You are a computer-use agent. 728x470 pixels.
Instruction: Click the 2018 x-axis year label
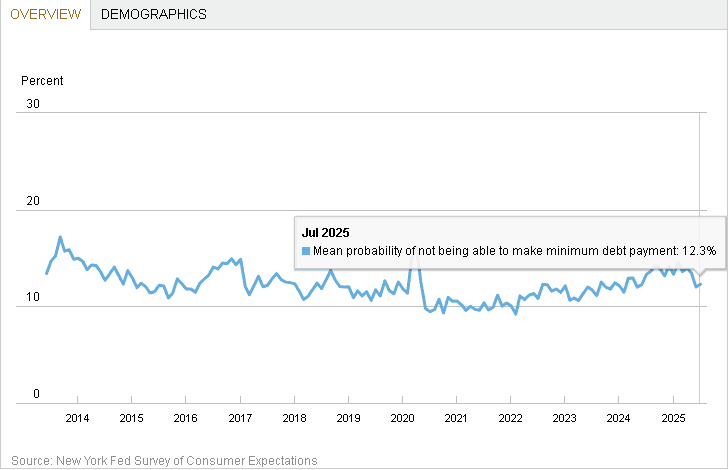[294, 418]
